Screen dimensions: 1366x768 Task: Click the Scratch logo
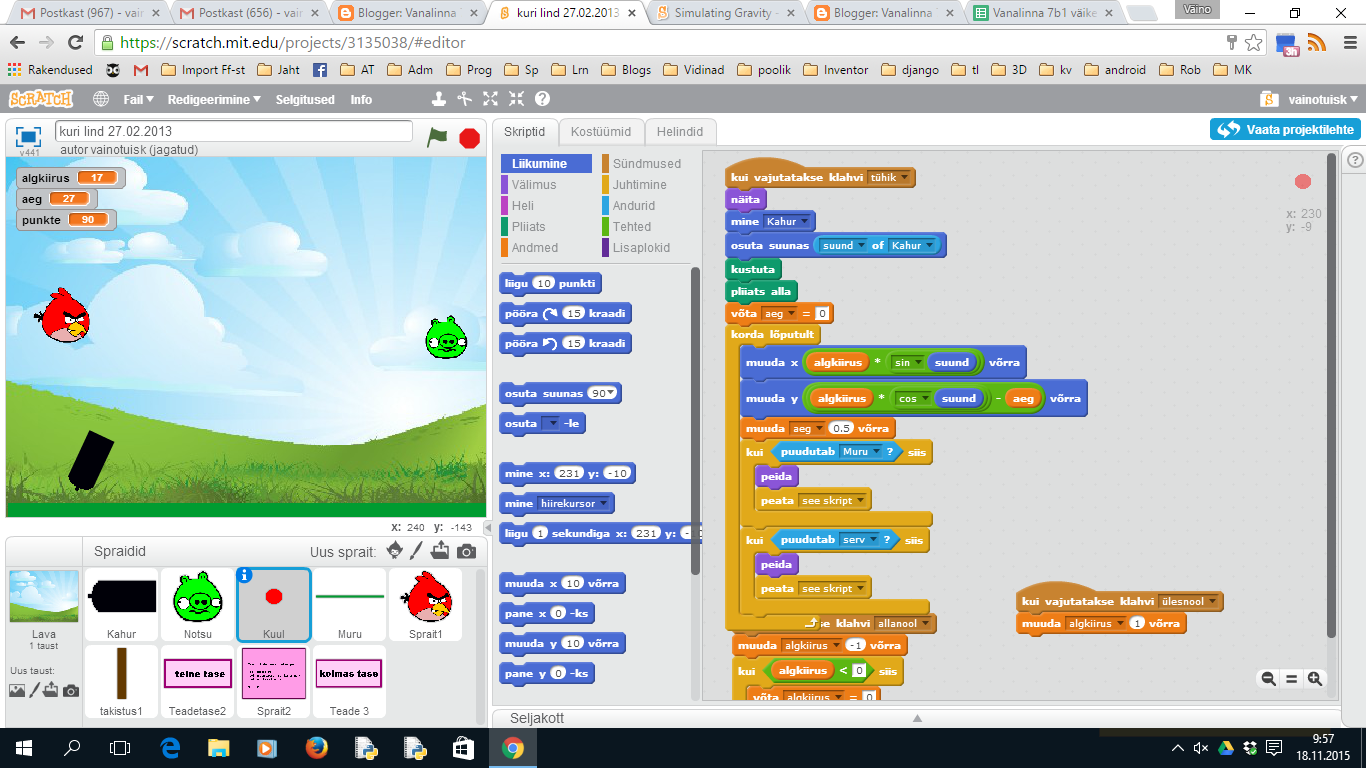pyautogui.click(x=41, y=99)
